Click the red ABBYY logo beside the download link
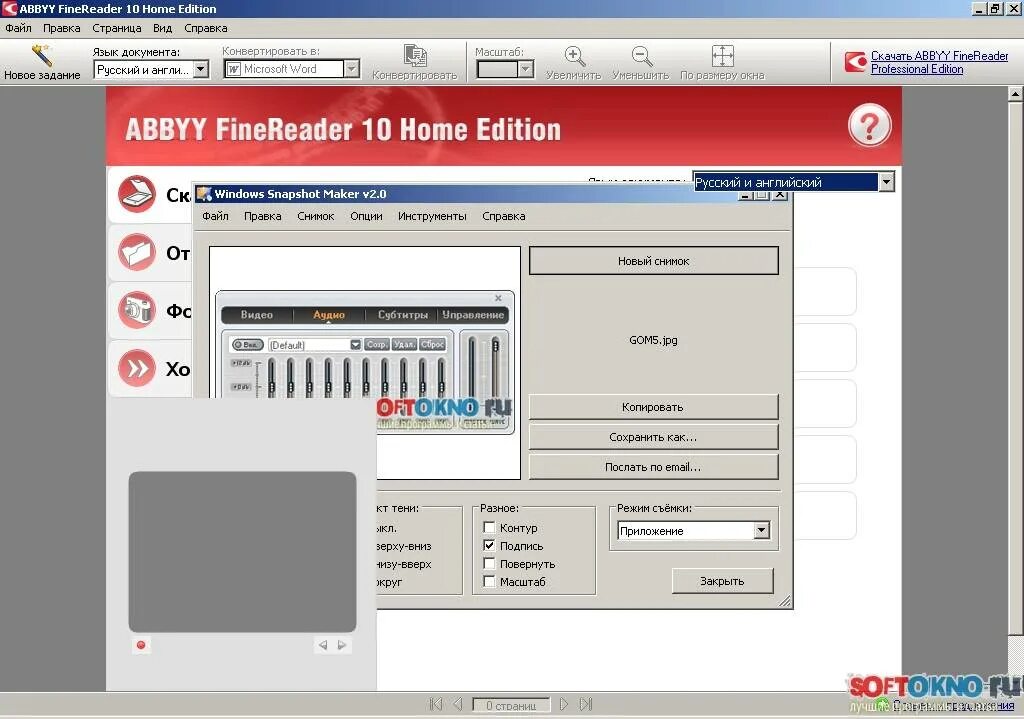This screenshot has height=719, width=1024. tap(856, 62)
